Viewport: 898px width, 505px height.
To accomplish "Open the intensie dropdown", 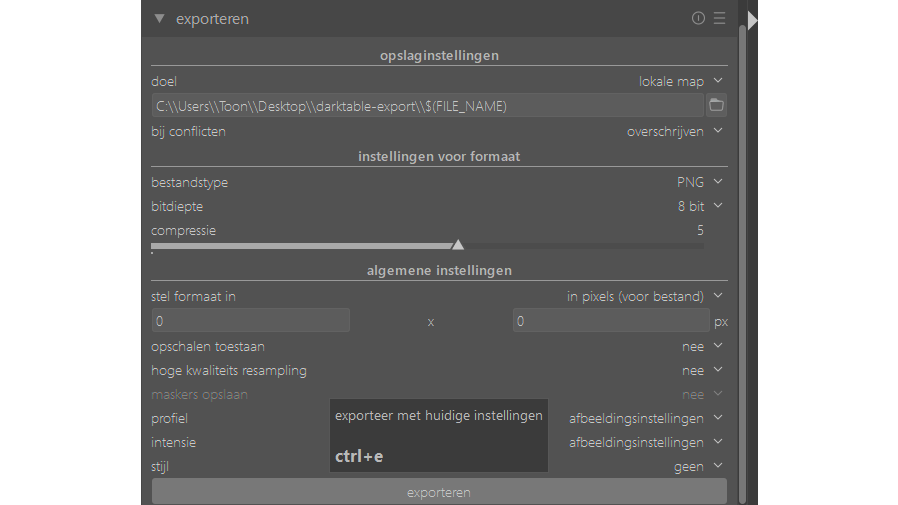I will [x=644, y=442].
